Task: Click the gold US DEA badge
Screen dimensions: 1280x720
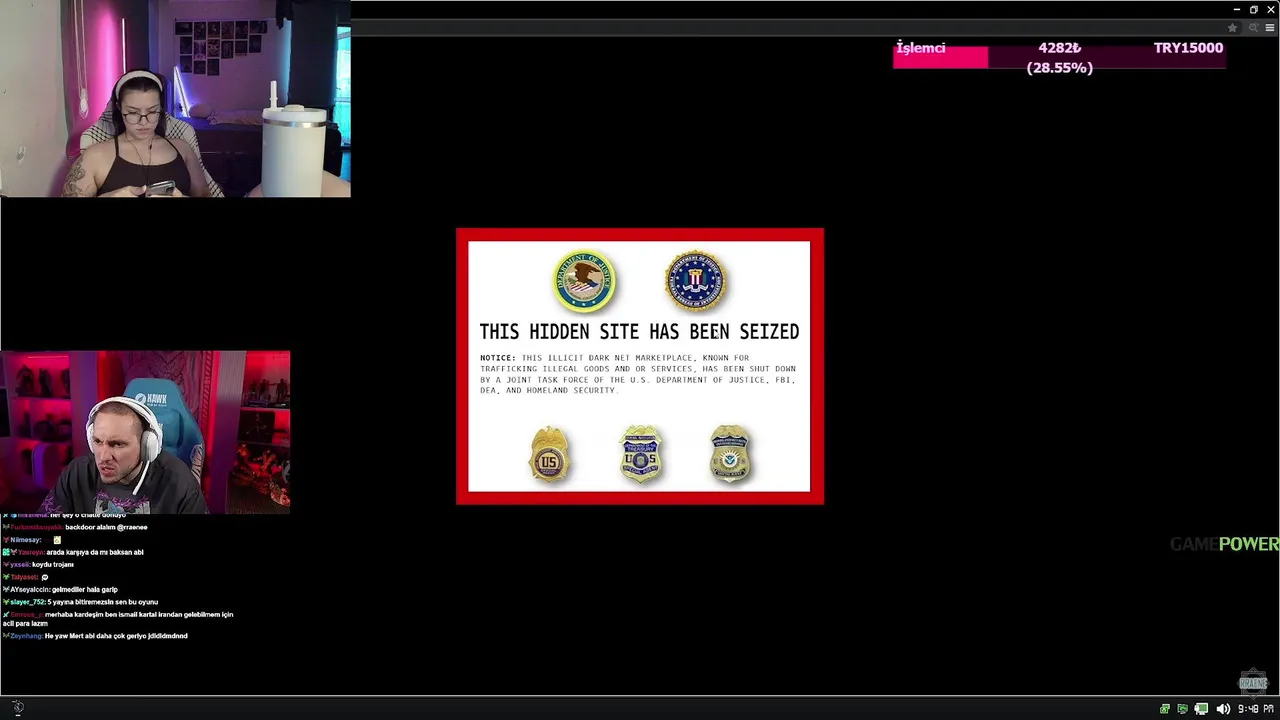Action: pyautogui.click(x=549, y=455)
